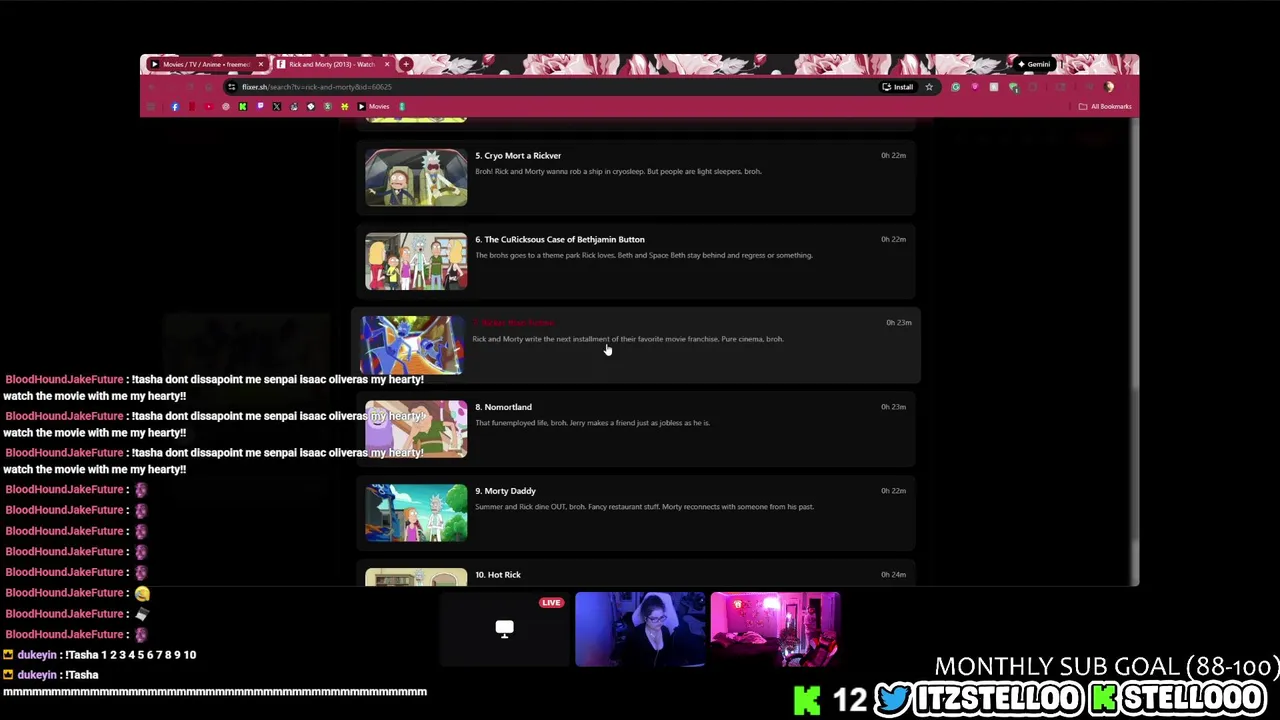Close the Movies / TV / Anime tab

(x=261, y=64)
